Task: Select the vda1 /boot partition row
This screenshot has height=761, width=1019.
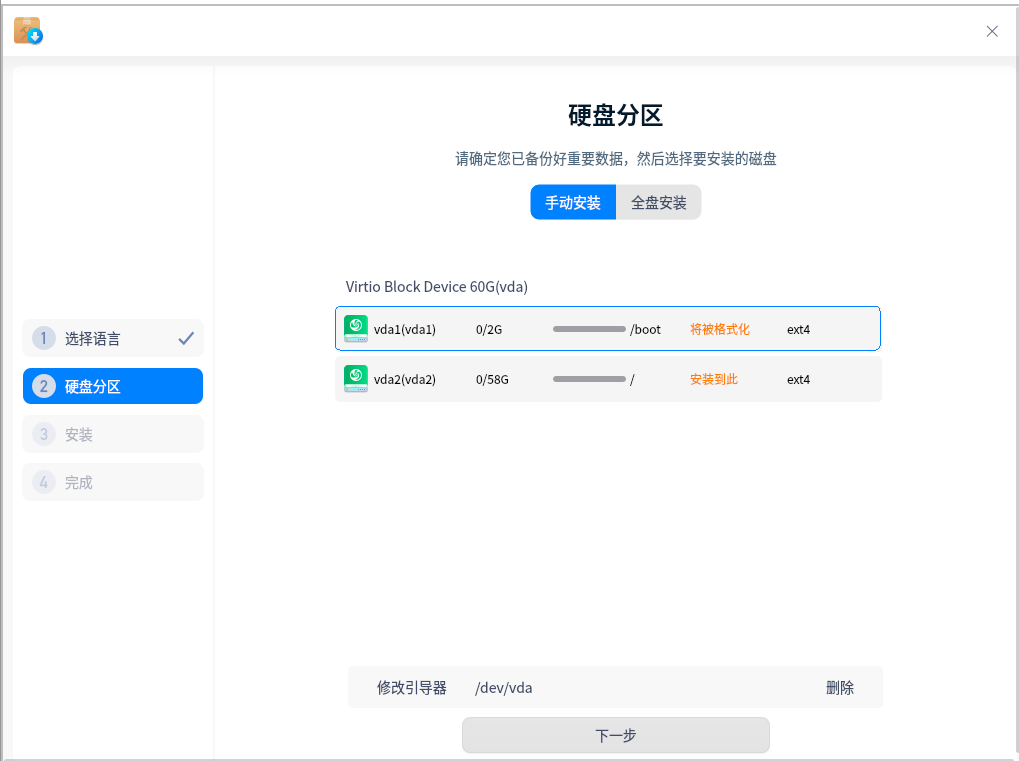Action: [x=607, y=329]
